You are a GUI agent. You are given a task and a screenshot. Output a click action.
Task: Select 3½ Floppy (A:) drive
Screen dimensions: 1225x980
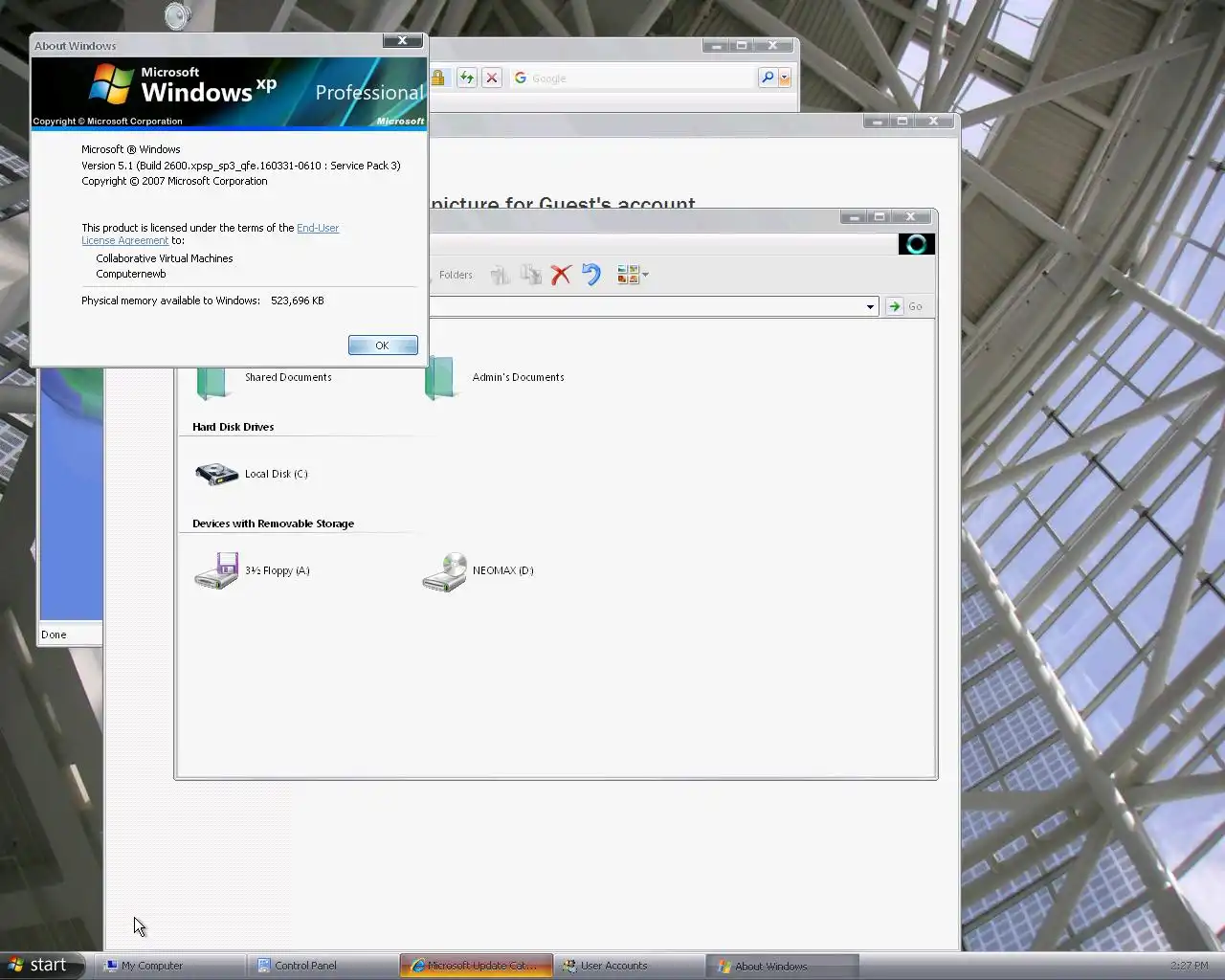coord(252,570)
